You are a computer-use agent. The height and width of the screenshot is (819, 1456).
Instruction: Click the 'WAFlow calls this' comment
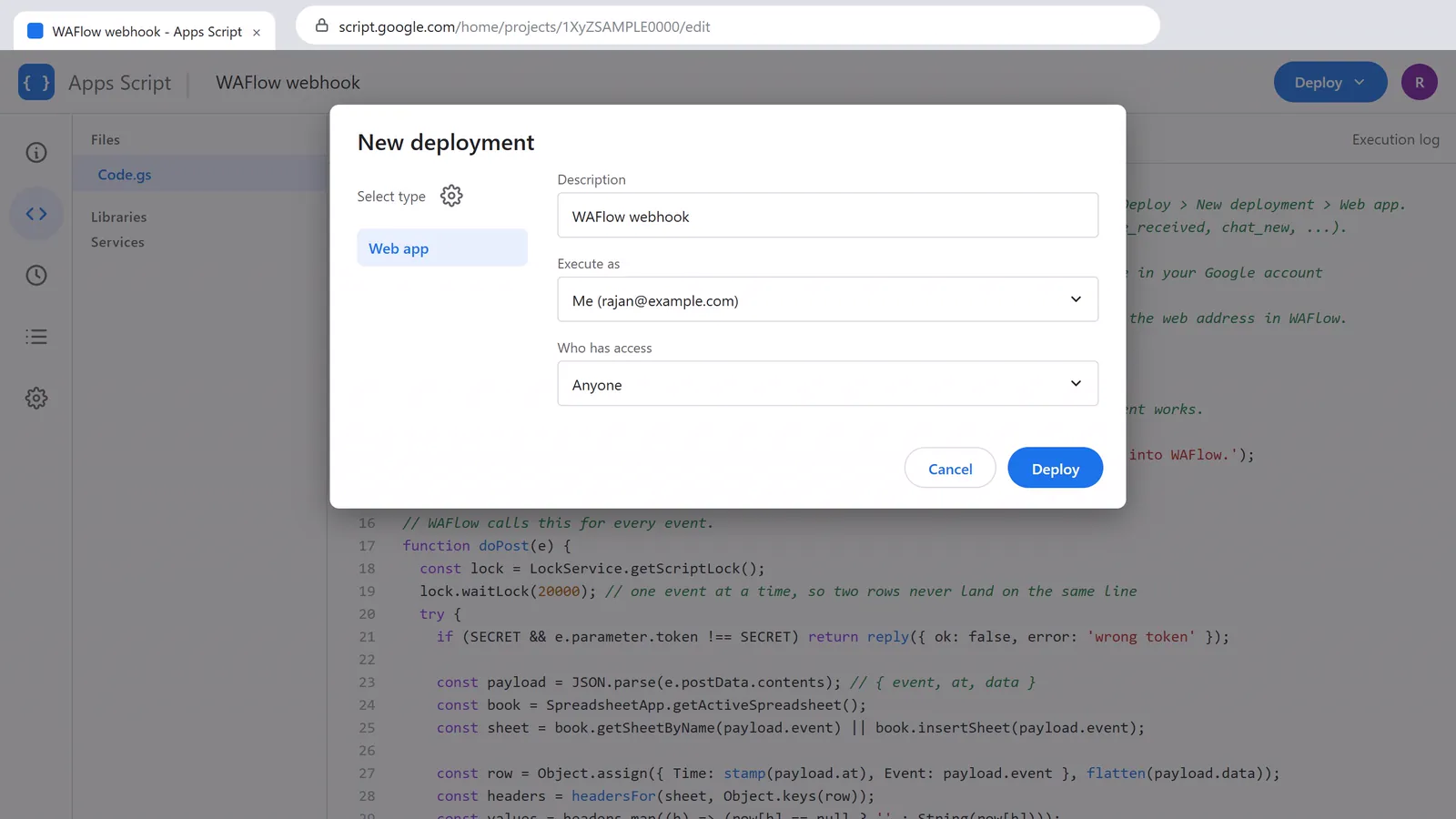(x=558, y=523)
